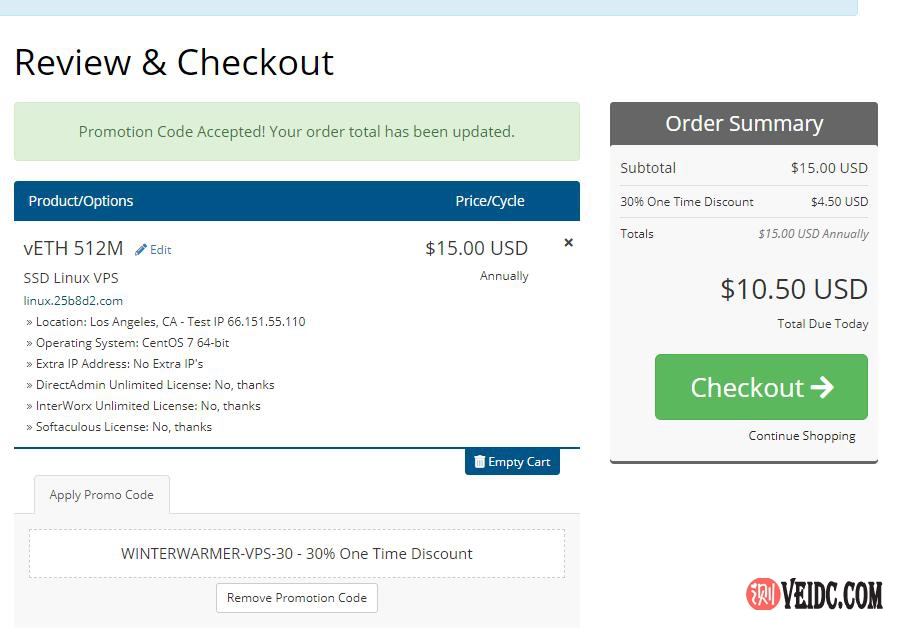This screenshot has width=914, height=640.
Task: Click the Order Summary panel header
Action: [744, 124]
